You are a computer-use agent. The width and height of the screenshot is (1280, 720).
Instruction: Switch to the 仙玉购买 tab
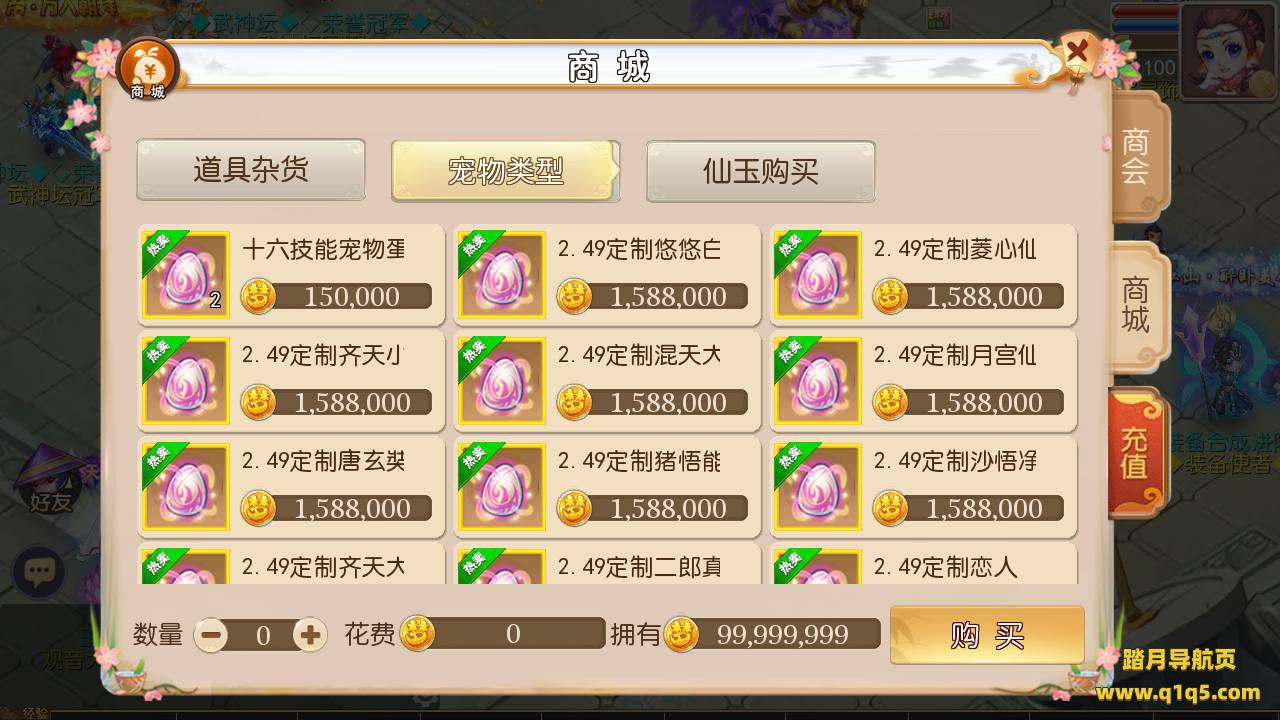tap(761, 170)
